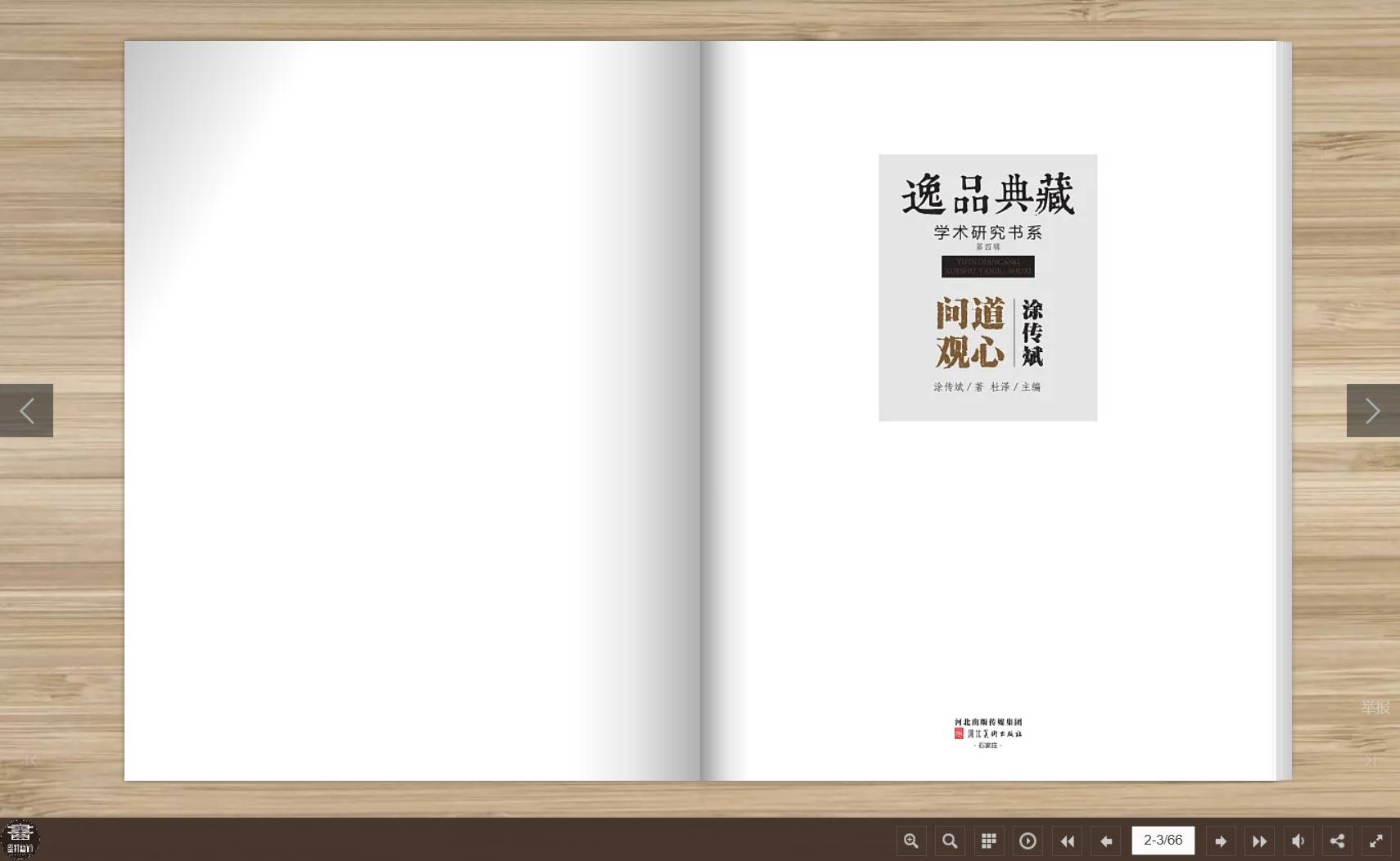
Task: Jump to the first page
Action: [1067, 841]
